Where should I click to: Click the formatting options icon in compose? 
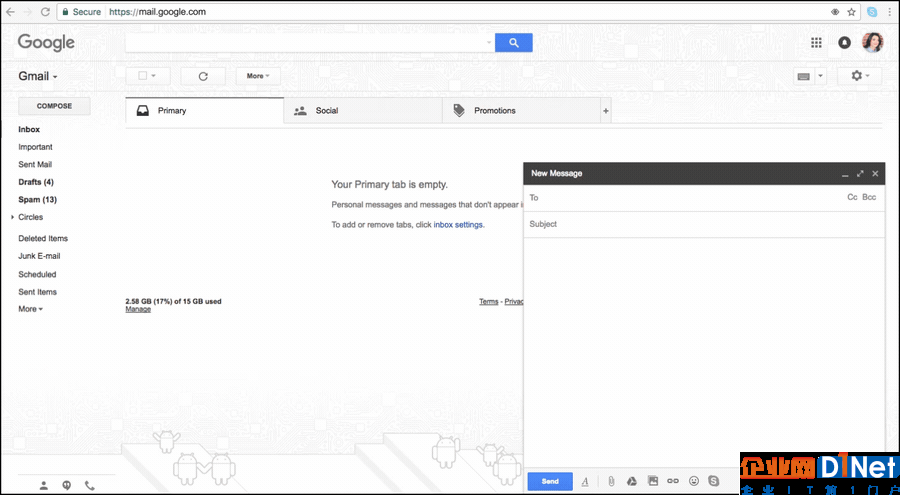coord(585,481)
